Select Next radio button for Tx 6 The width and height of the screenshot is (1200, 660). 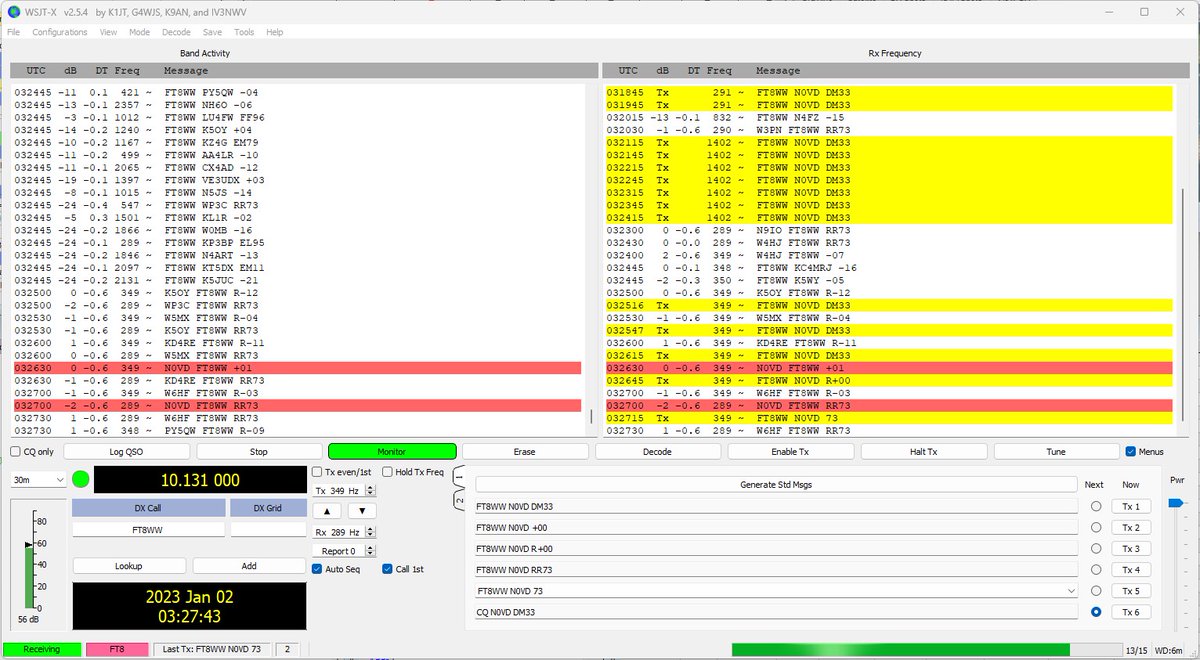[1096, 611]
